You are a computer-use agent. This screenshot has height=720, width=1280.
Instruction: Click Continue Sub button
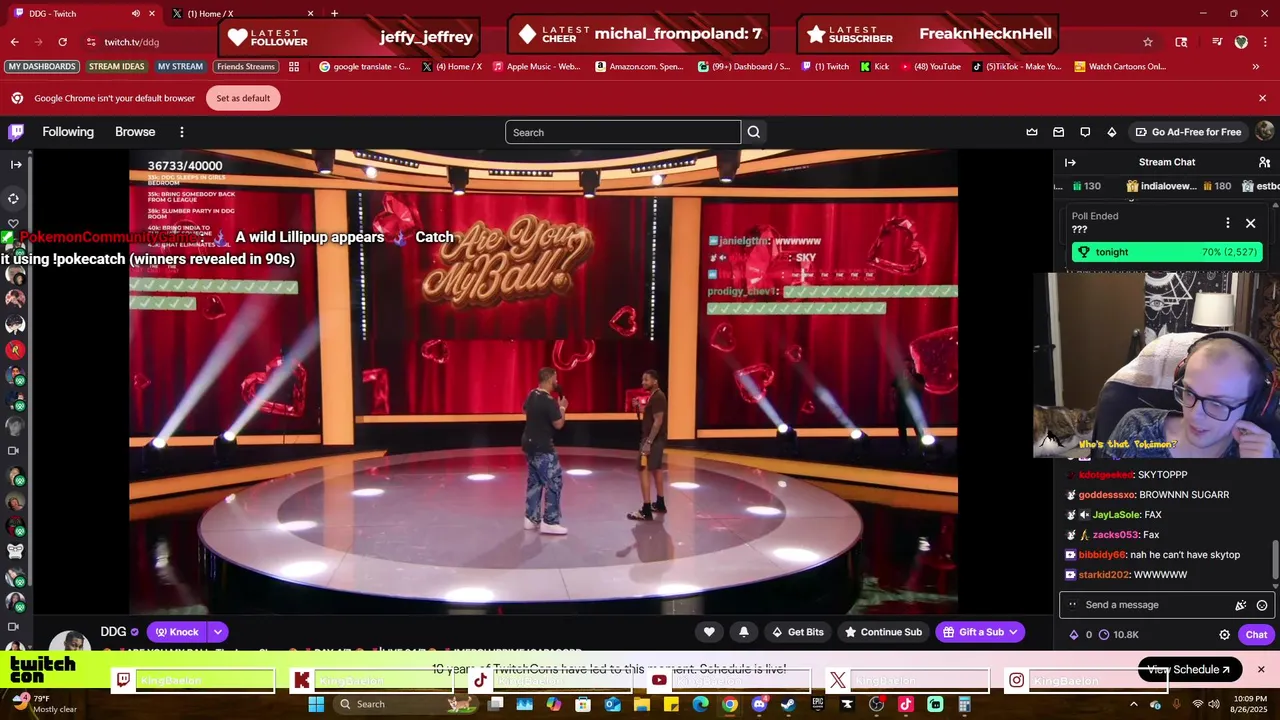point(882,632)
